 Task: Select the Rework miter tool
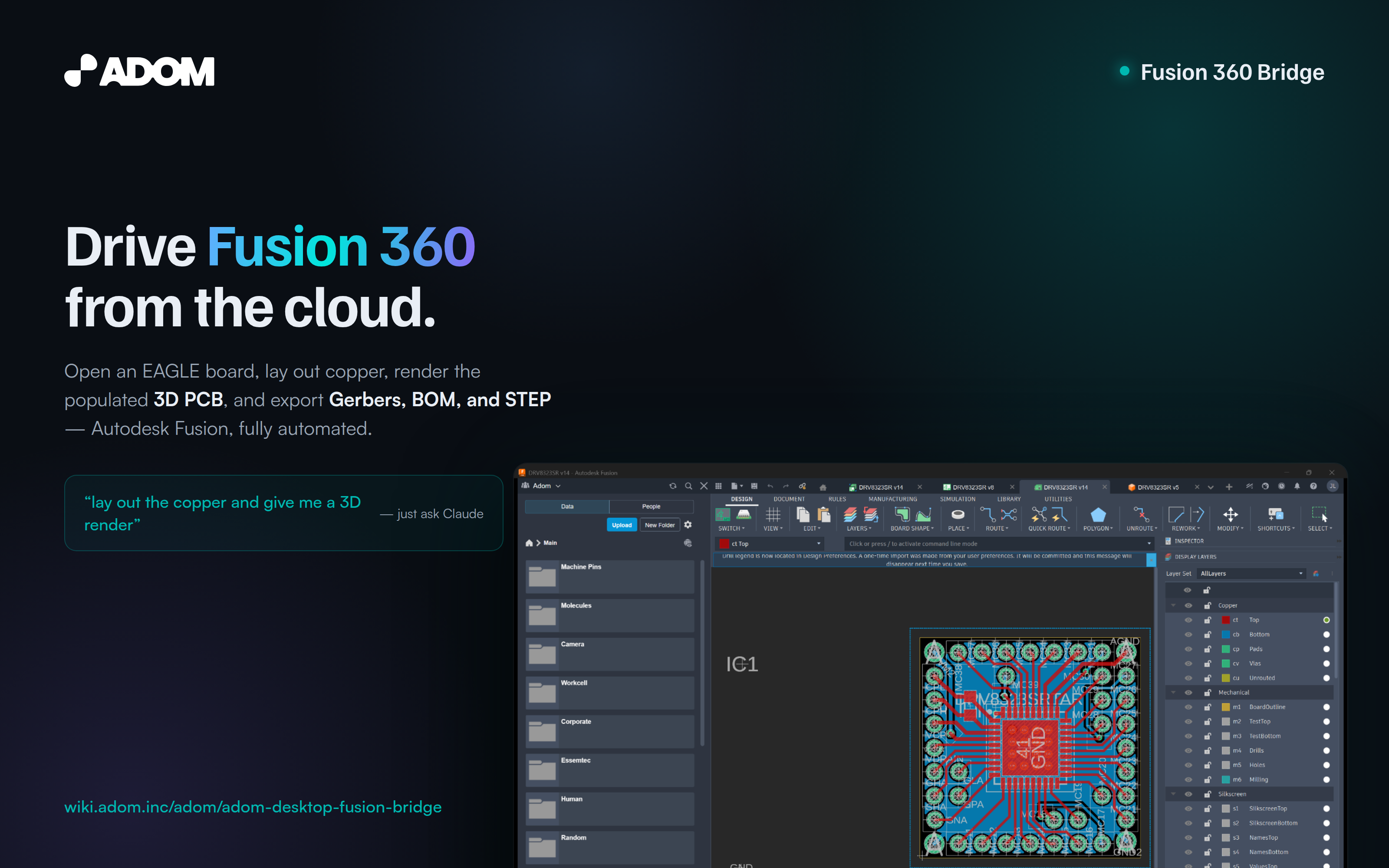tap(1176, 514)
